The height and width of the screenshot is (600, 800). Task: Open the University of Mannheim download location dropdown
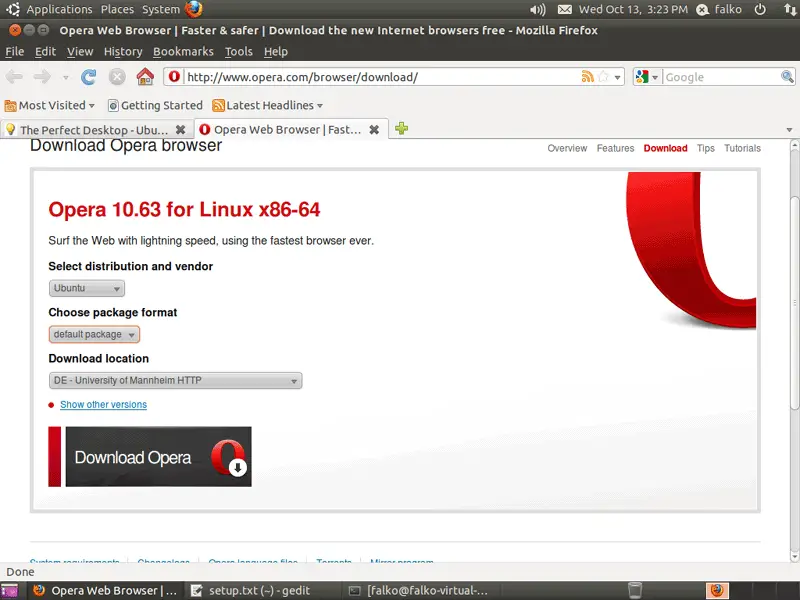coord(175,381)
